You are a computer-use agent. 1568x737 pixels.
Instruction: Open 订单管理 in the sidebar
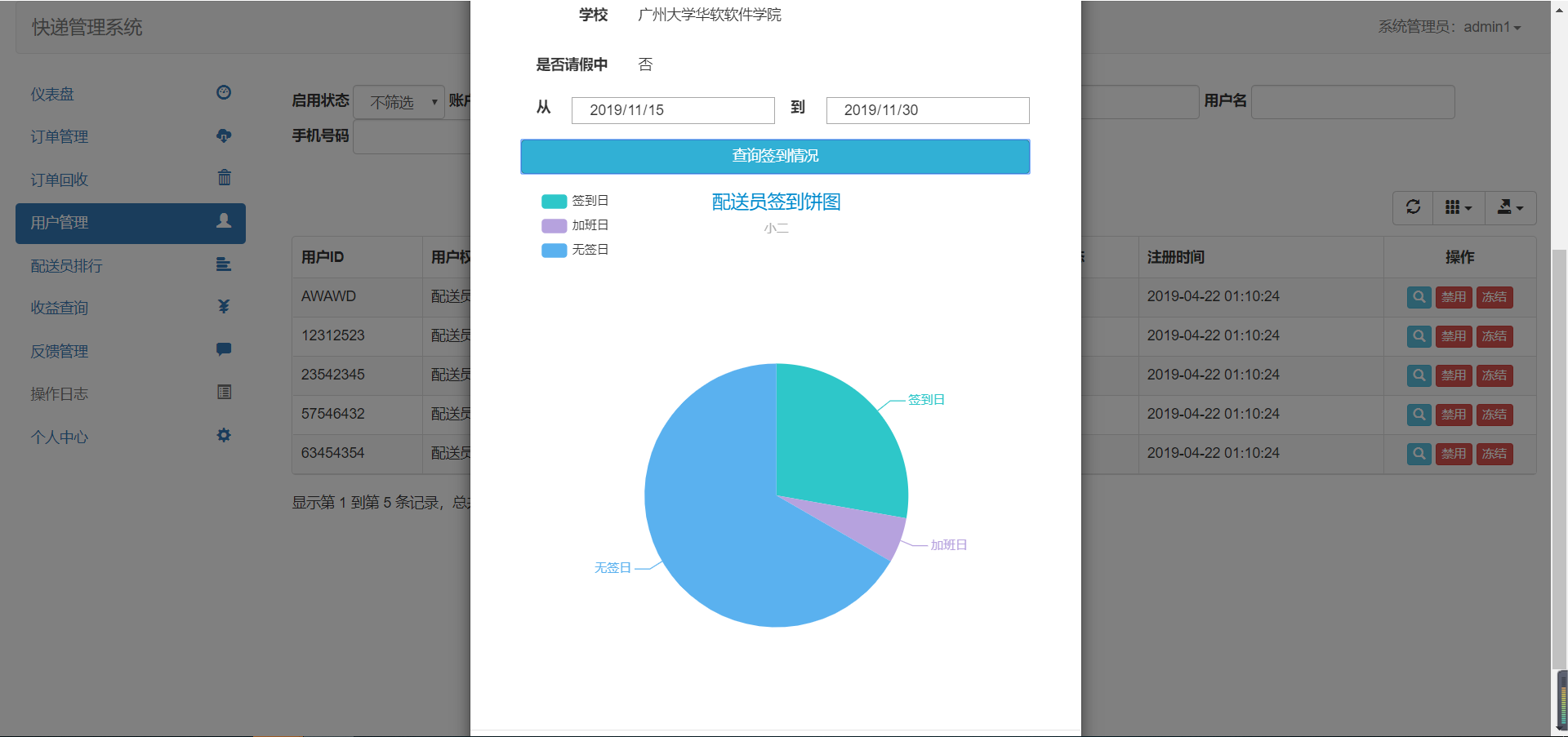click(x=60, y=136)
